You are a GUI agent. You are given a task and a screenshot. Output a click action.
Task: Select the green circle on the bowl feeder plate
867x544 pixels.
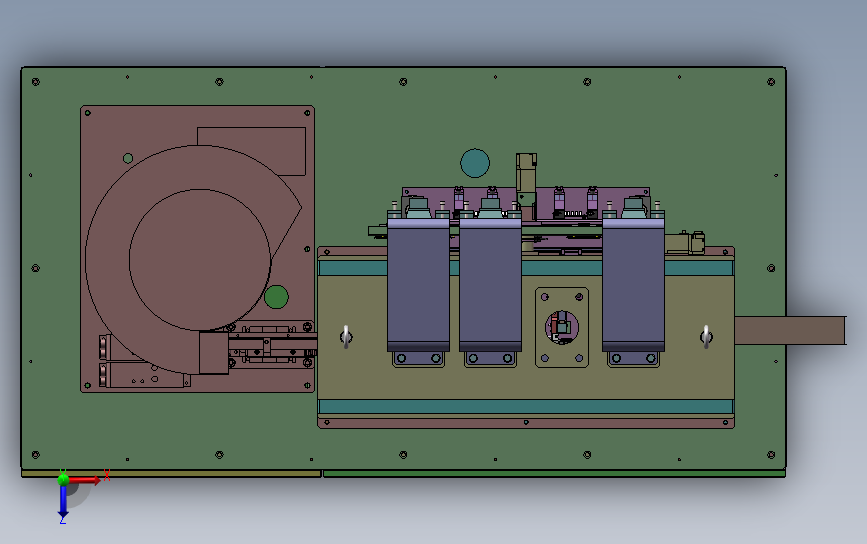tap(276, 297)
